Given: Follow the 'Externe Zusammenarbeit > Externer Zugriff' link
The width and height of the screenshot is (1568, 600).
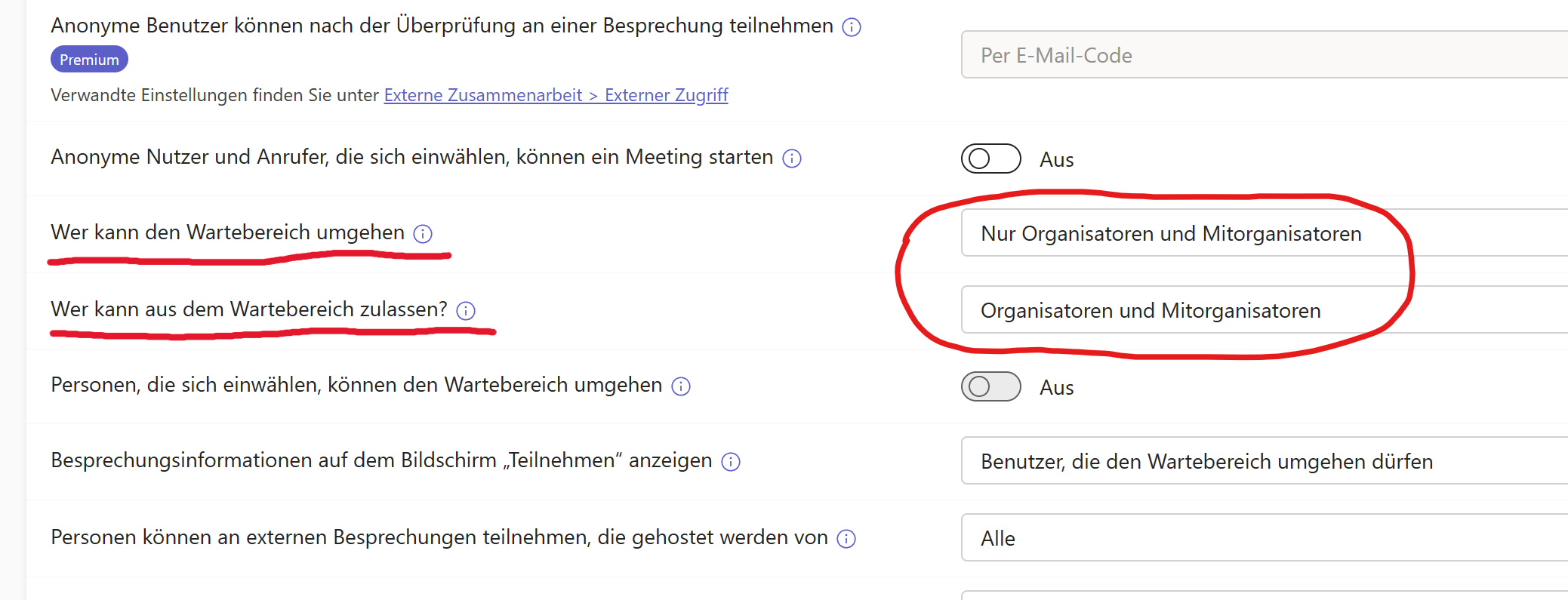Looking at the screenshot, I should (x=556, y=95).
